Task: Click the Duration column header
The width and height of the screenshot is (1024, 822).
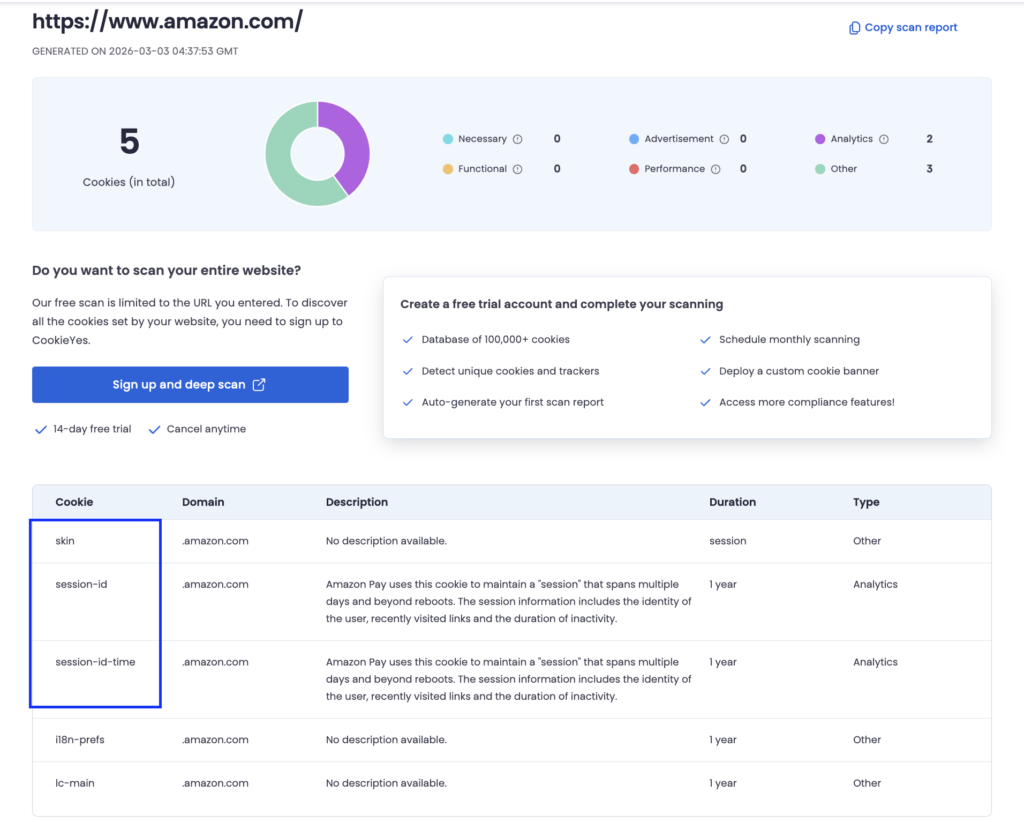Action: [733, 502]
